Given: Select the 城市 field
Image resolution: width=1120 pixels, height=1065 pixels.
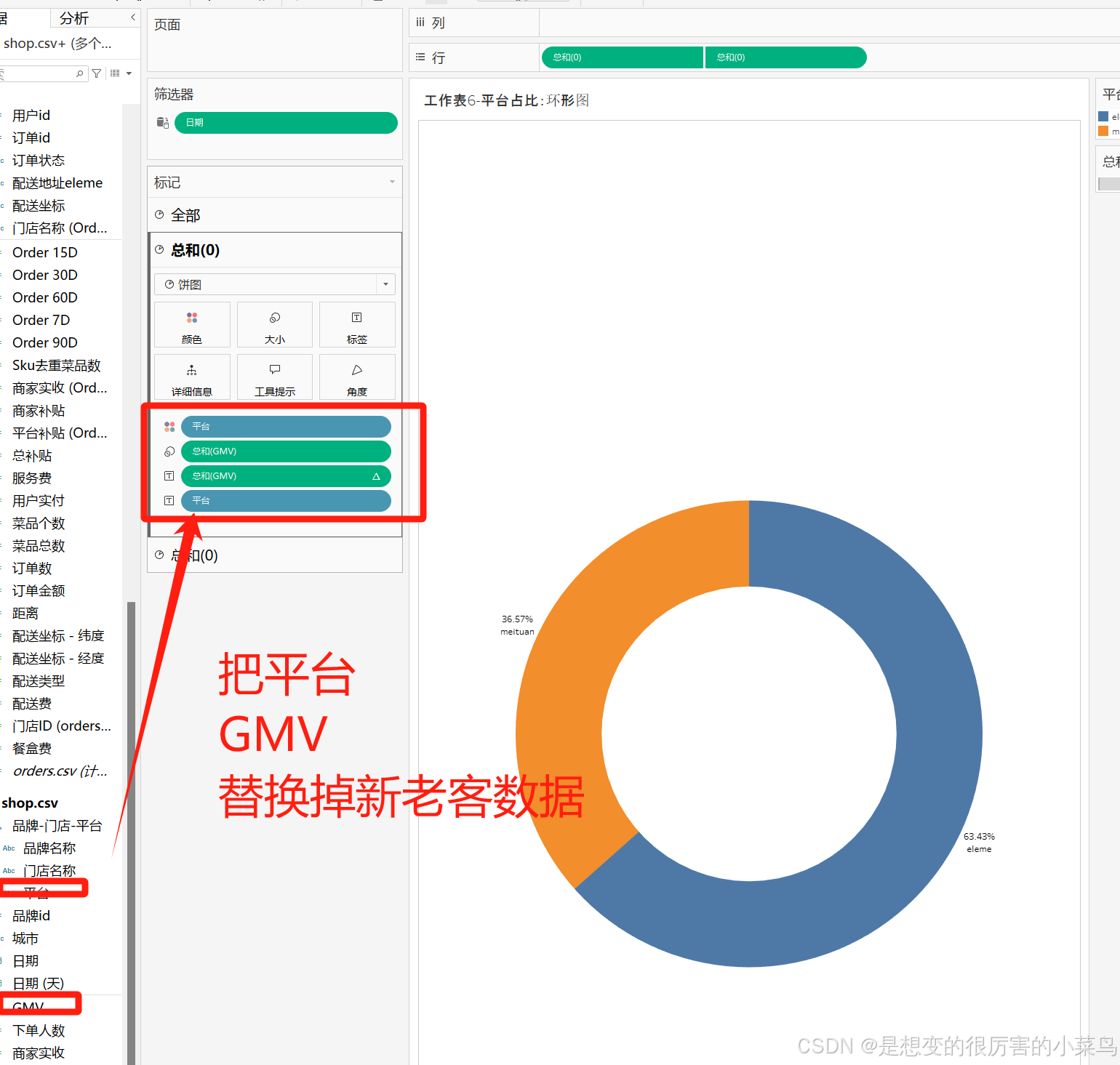Looking at the screenshot, I should coord(25,939).
